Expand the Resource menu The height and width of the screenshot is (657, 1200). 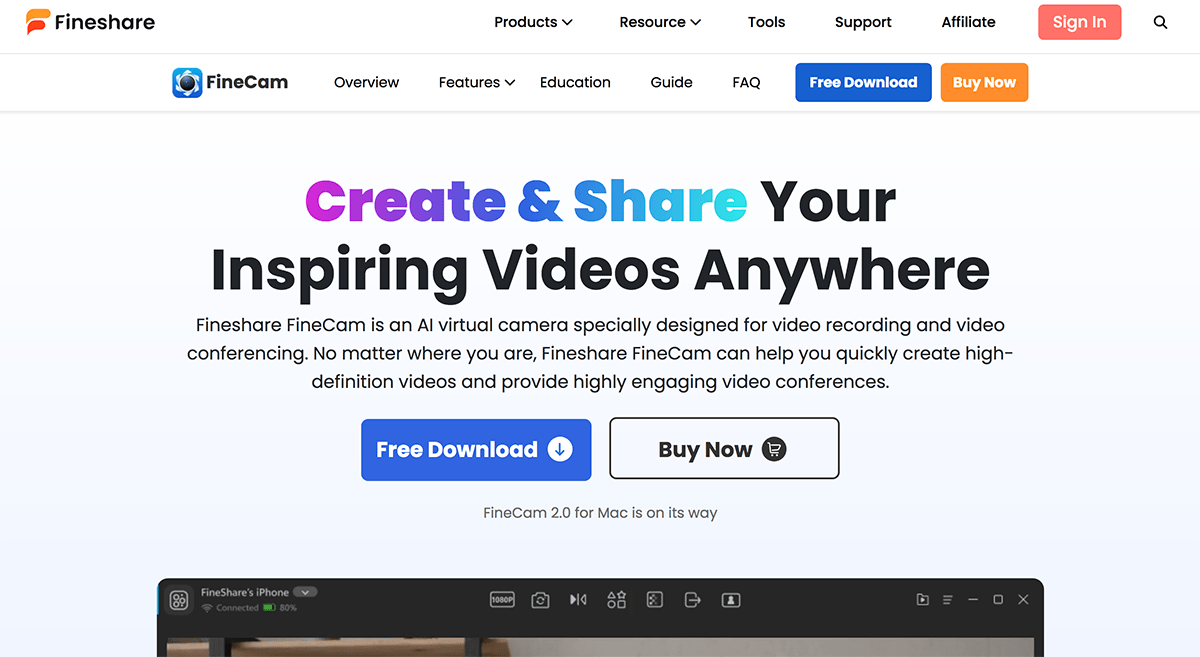(660, 22)
